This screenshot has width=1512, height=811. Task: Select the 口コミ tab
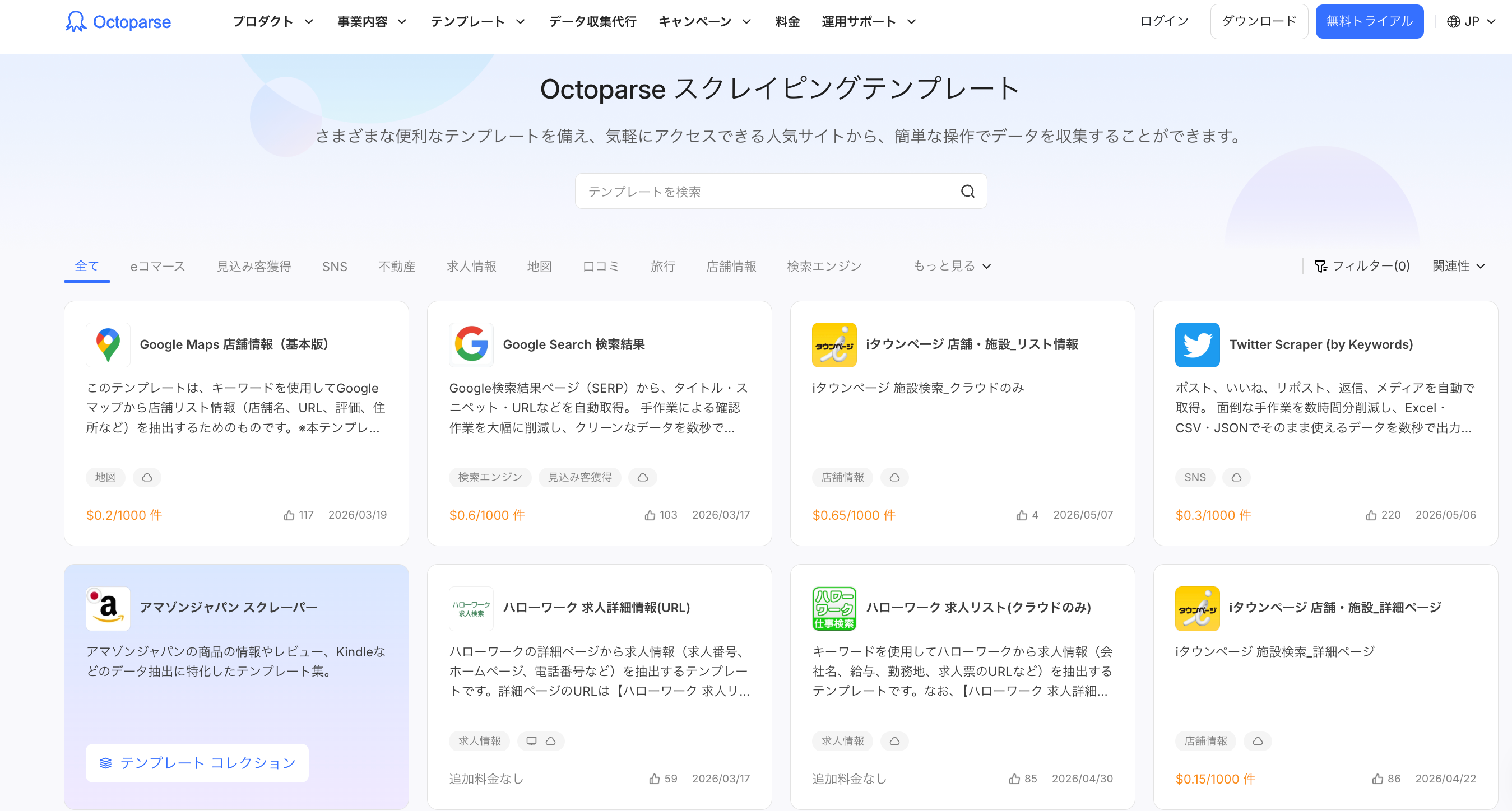tap(601, 266)
